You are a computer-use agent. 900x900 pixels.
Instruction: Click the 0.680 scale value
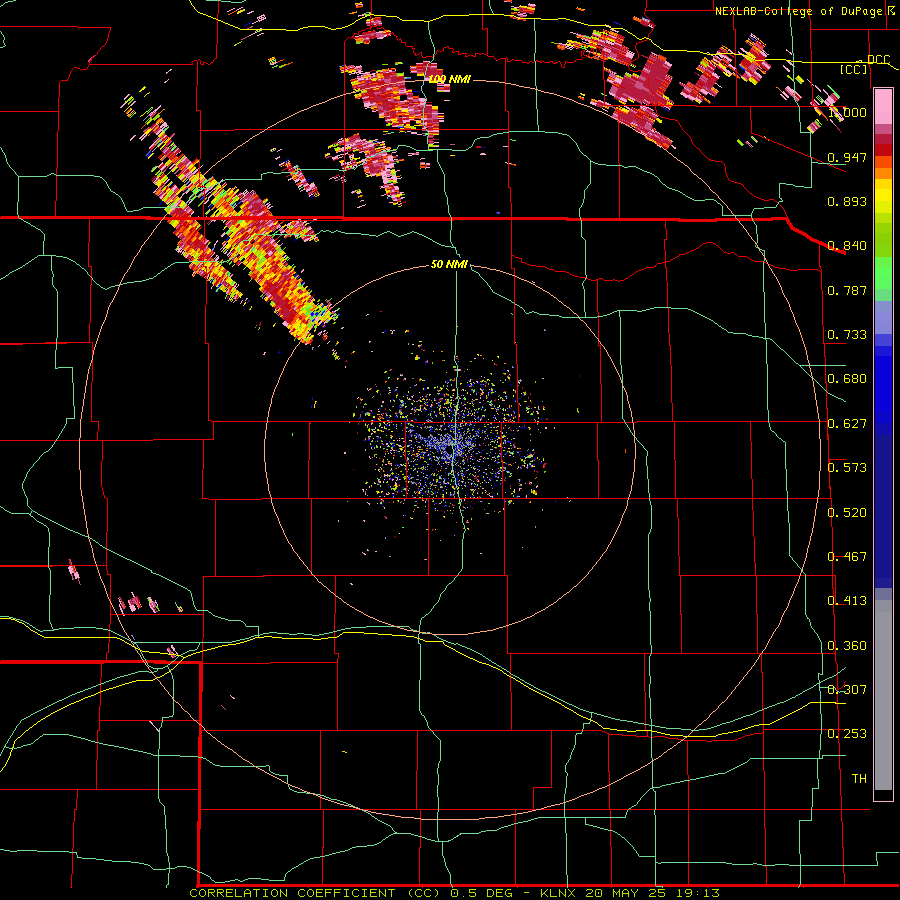(847, 379)
